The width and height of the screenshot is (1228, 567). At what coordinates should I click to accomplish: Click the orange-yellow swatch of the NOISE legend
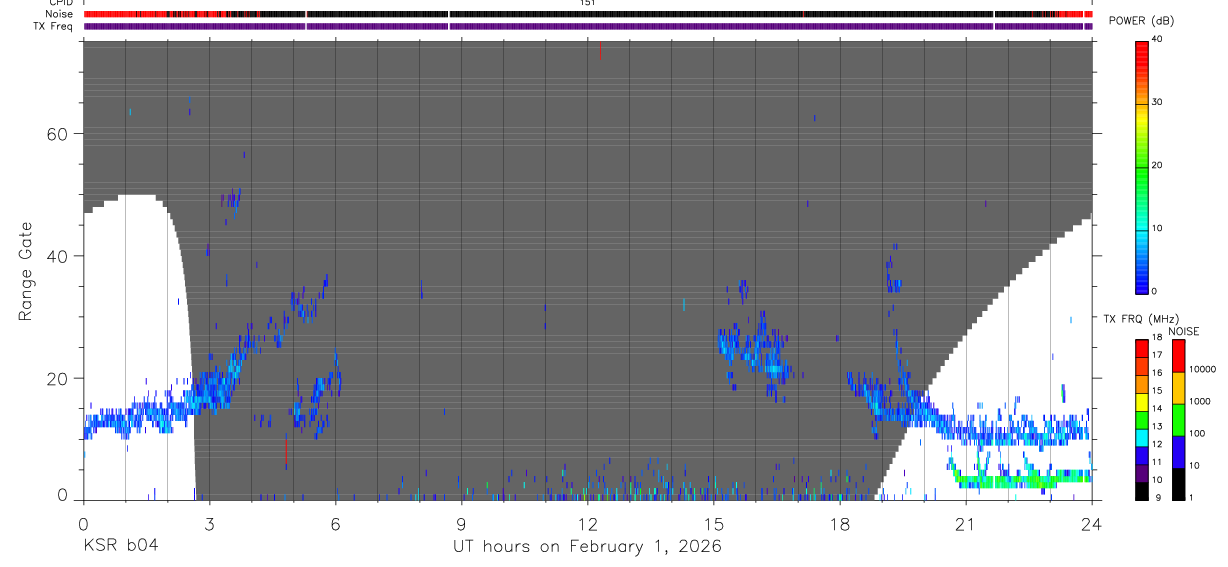[x=1178, y=388]
